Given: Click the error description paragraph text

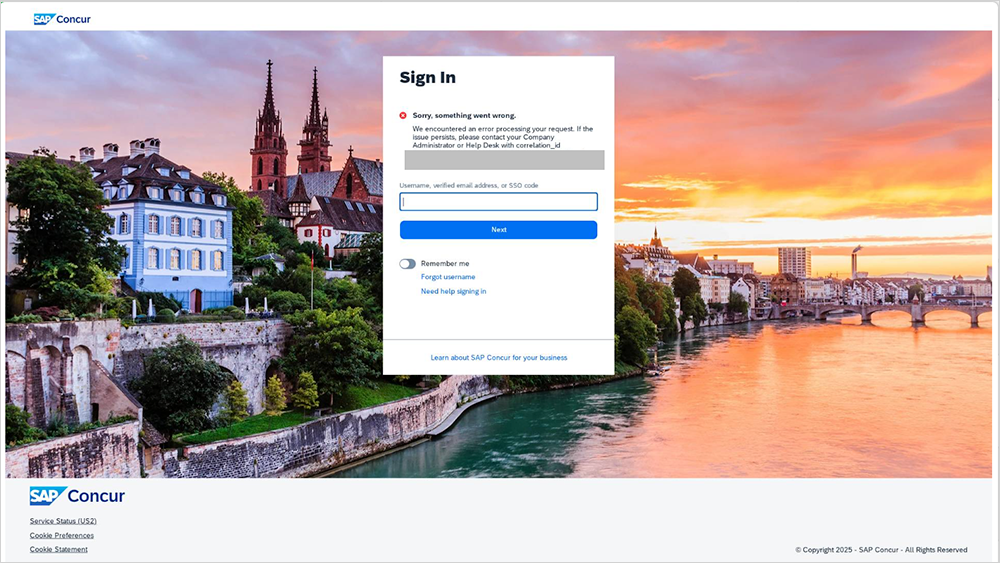Looking at the screenshot, I should click(502, 137).
